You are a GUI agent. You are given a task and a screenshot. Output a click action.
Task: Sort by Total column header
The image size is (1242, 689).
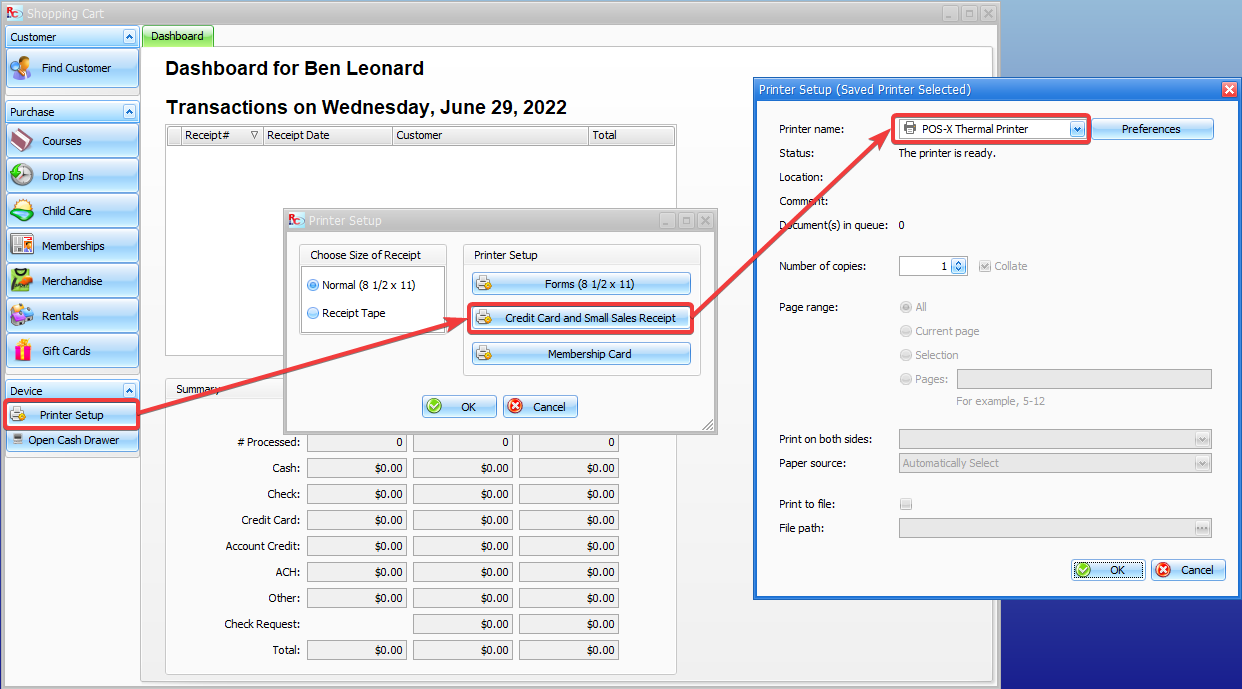tap(632, 135)
